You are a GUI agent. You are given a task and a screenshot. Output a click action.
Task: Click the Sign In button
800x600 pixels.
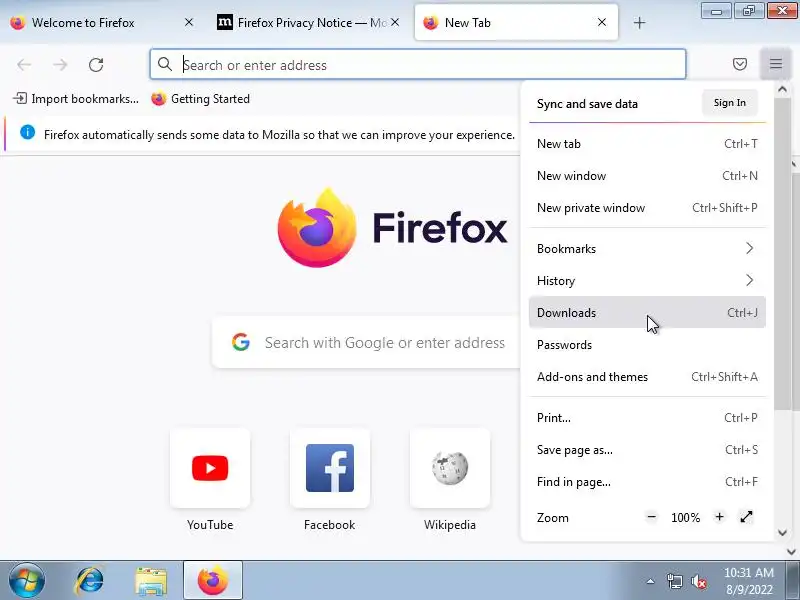click(730, 103)
